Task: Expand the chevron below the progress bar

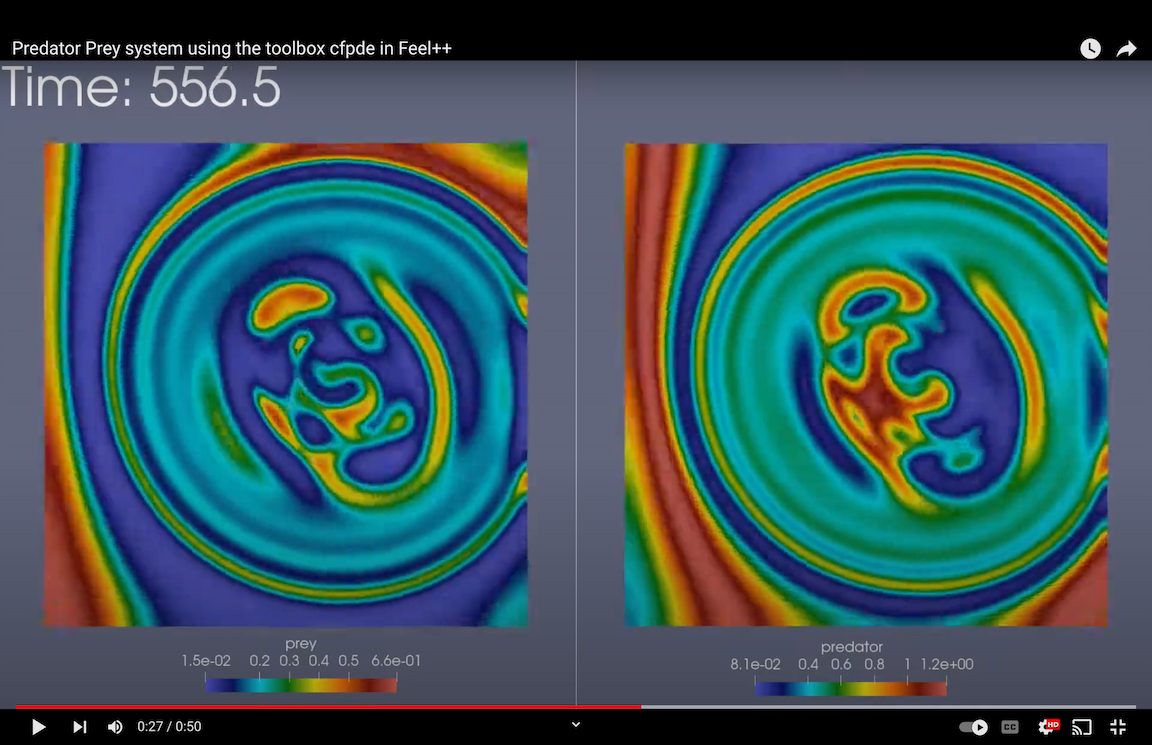Action: tap(575, 724)
